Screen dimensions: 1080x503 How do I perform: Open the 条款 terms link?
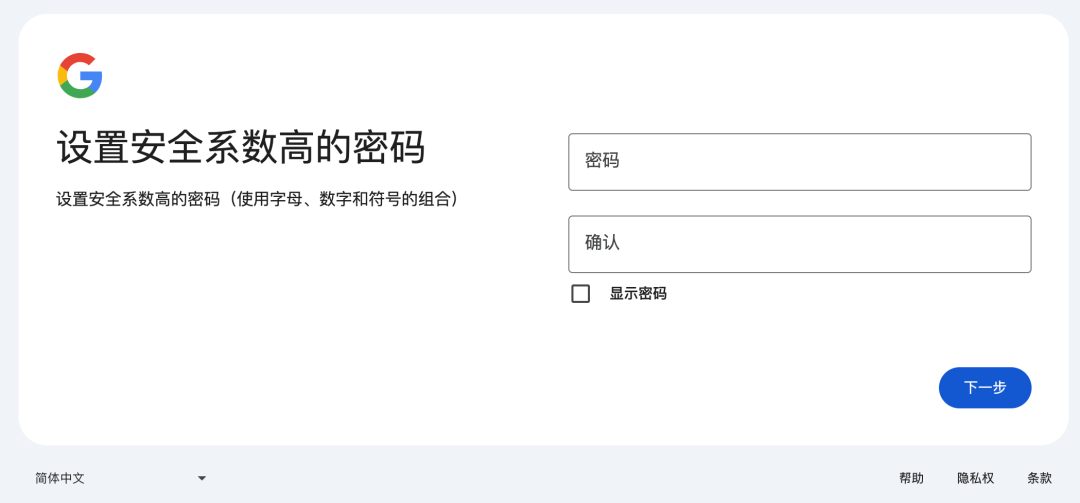(1039, 478)
